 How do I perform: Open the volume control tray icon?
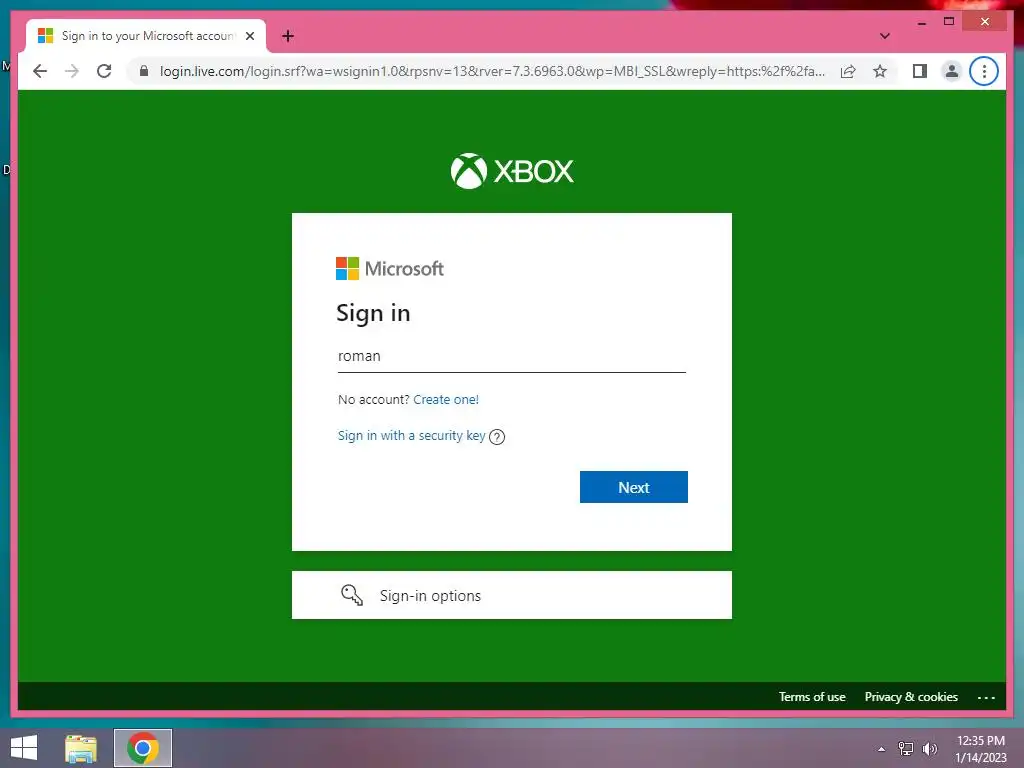[x=929, y=749]
